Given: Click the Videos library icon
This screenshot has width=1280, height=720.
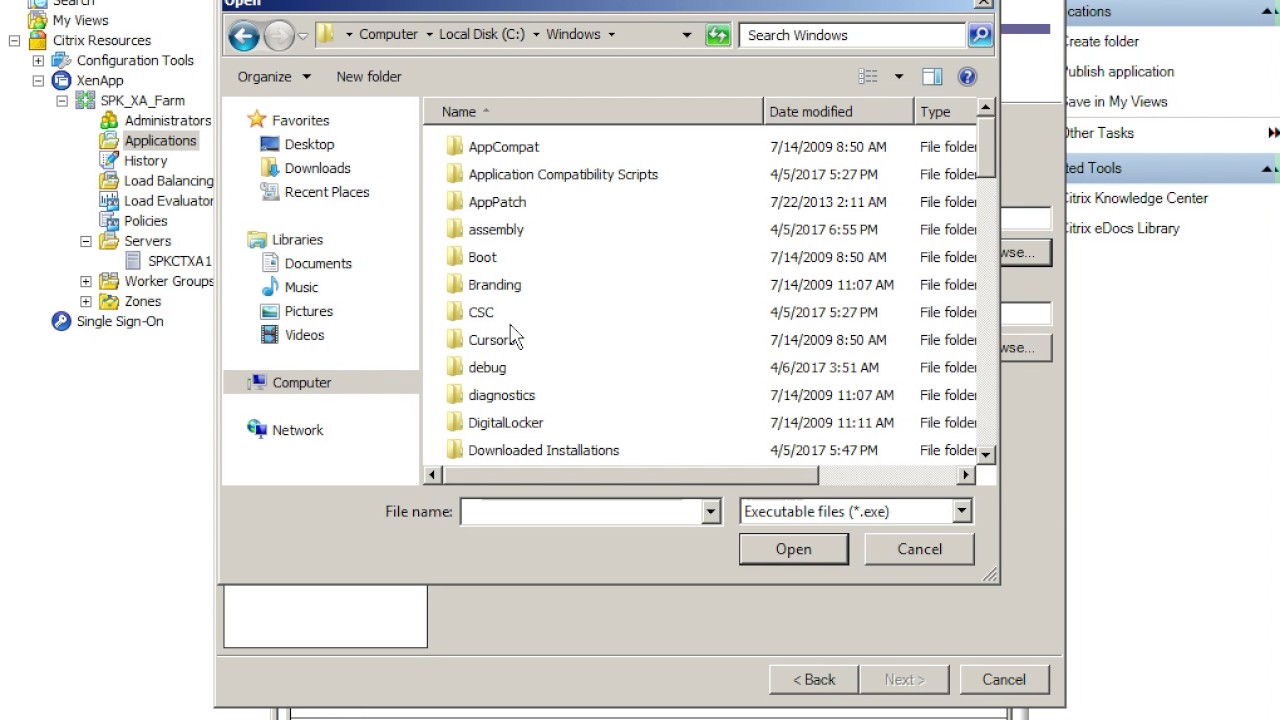Looking at the screenshot, I should 269,335.
